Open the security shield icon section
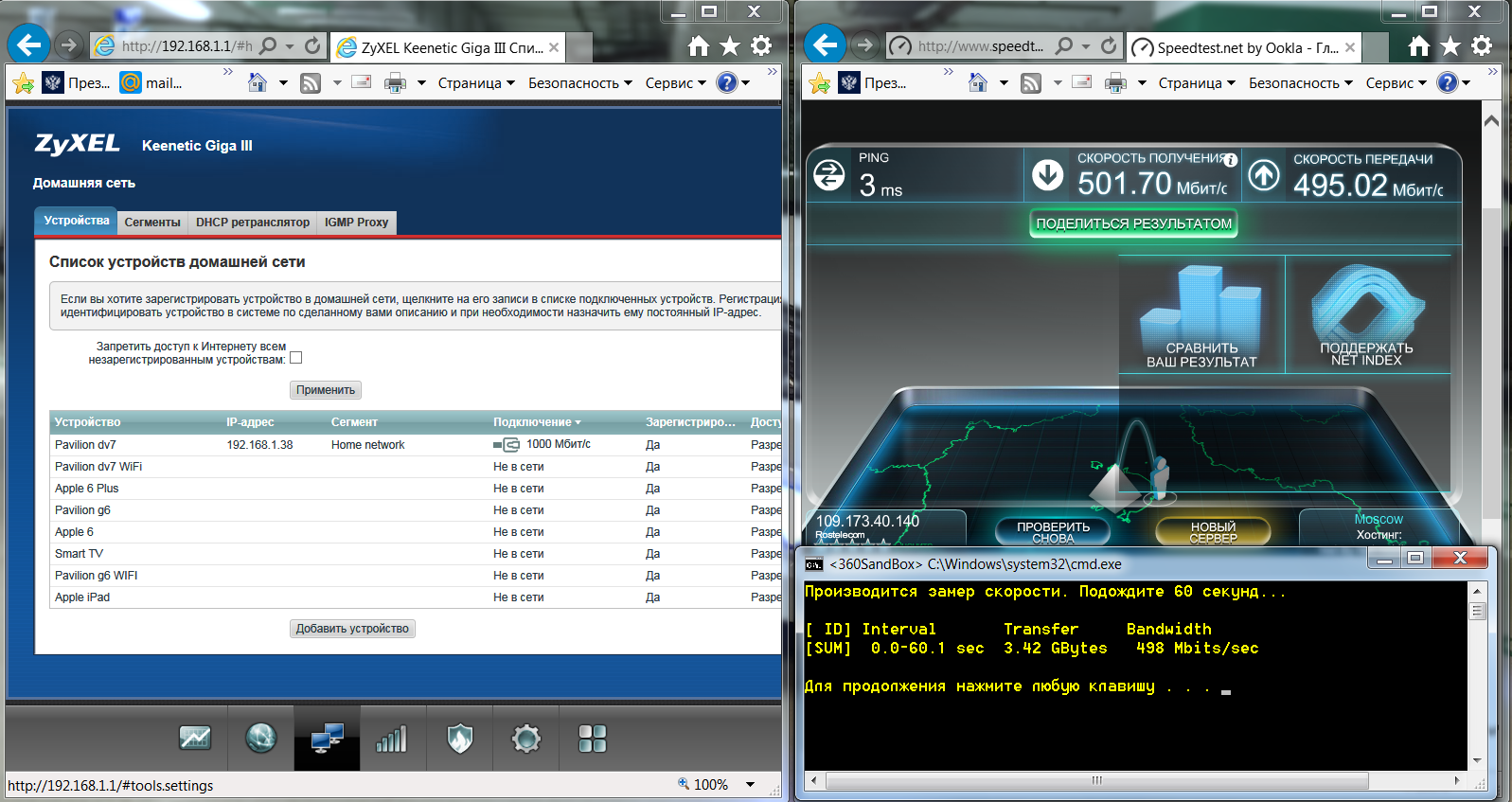The width and height of the screenshot is (1512, 802). [459, 738]
